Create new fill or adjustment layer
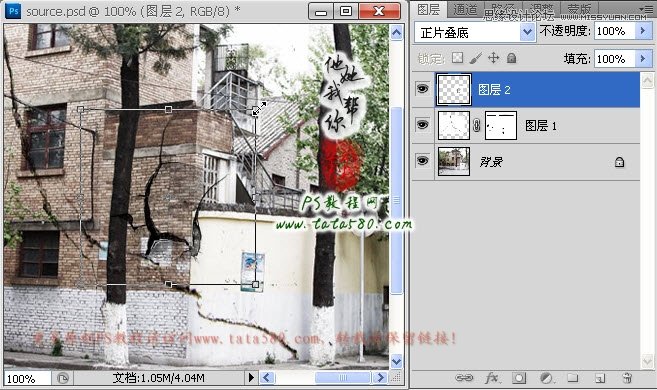 pyautogui.click(x=546, y=378)
